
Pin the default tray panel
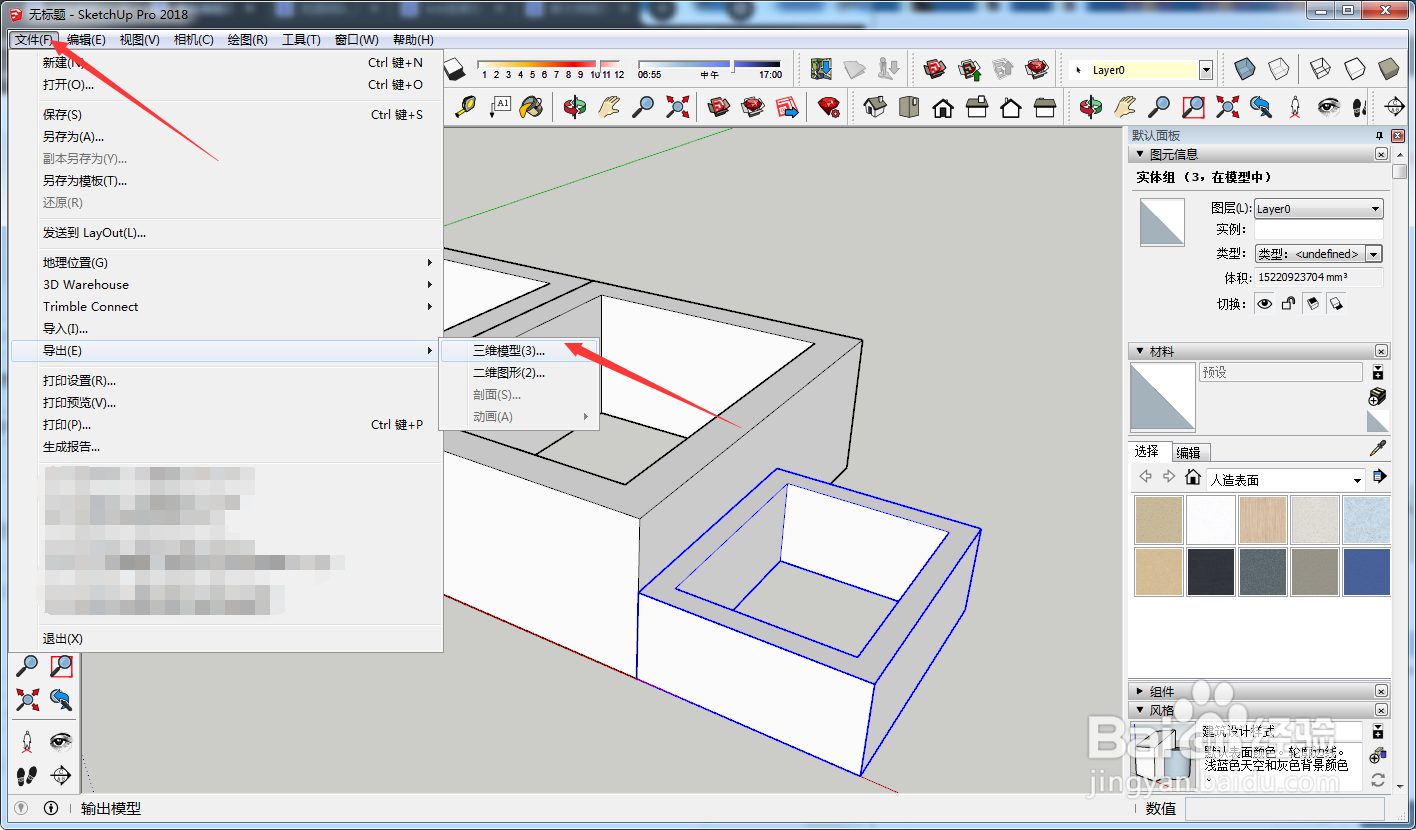1381,136
